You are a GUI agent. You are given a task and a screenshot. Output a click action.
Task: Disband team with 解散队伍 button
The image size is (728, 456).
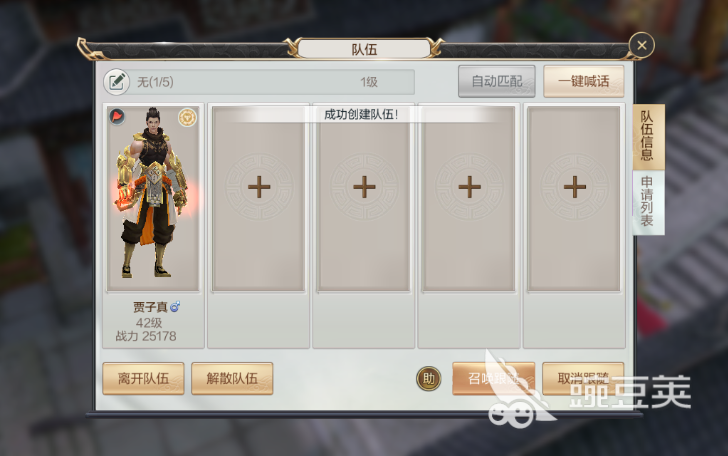(x=232, y=378)
